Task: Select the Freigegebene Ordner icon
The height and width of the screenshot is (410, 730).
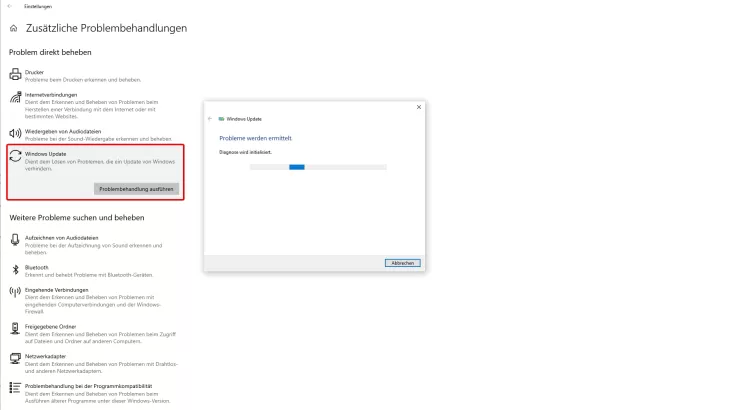Action: (15, 328)
